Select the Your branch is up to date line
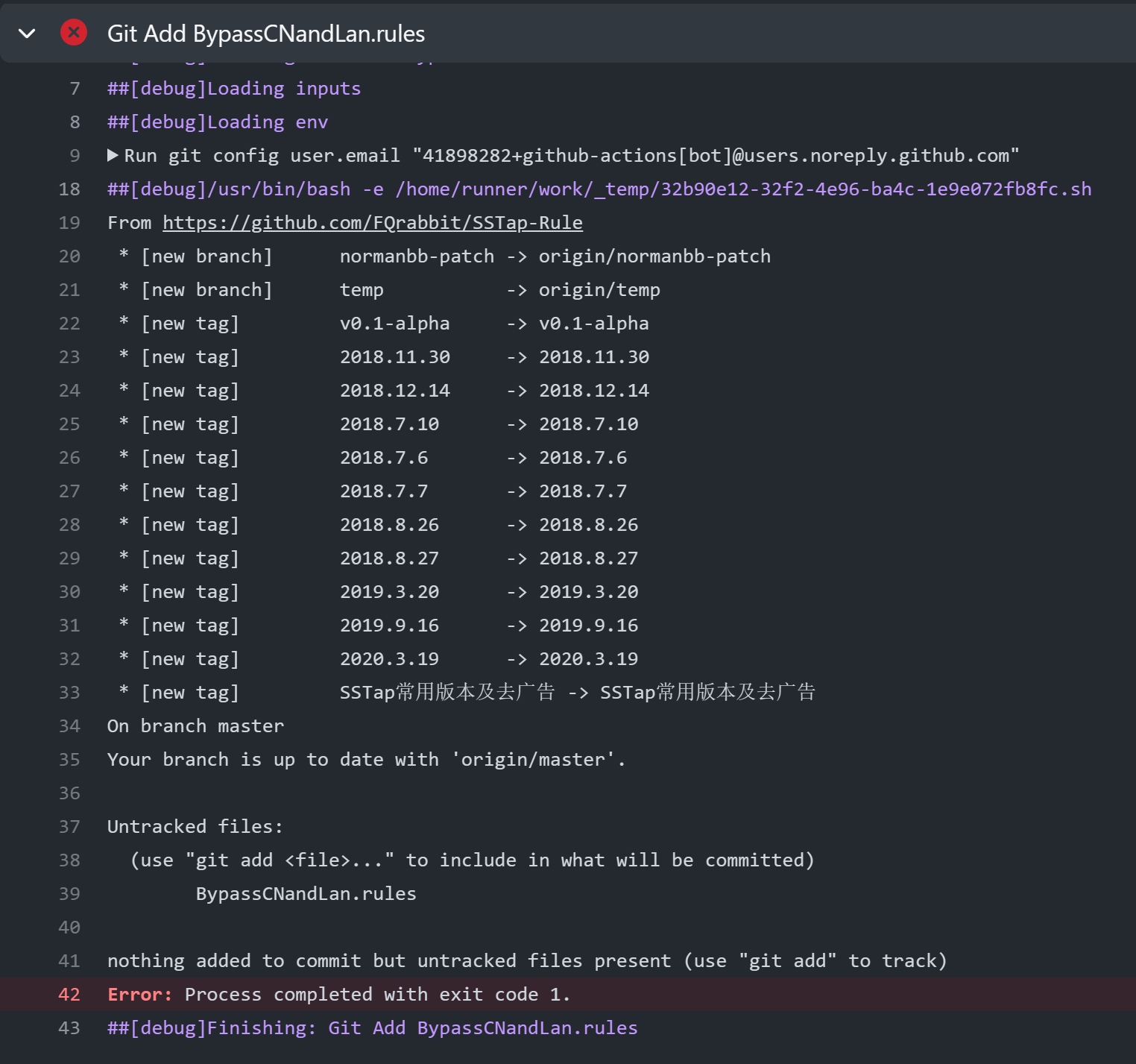Image resolution: width=1136 pixels, height=1064 pixels. coord(365,759)
